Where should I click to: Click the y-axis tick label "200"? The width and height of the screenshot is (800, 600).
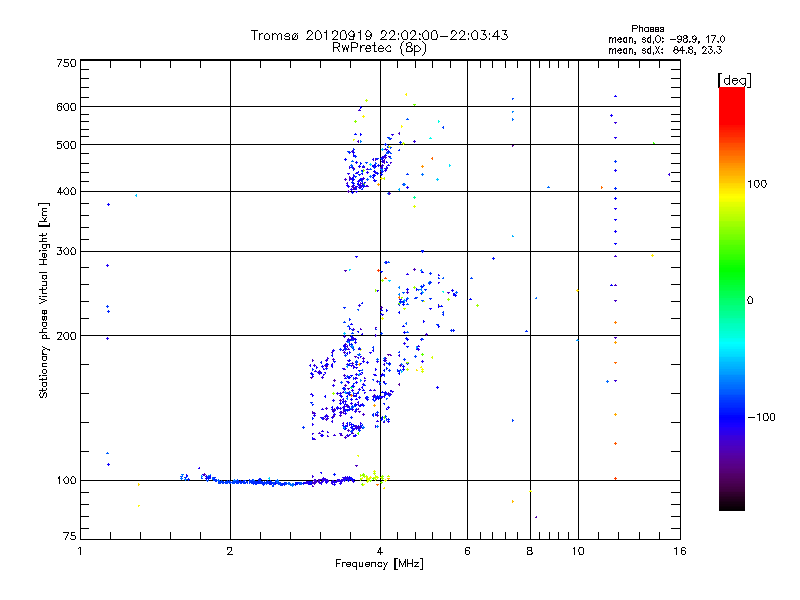66,336
